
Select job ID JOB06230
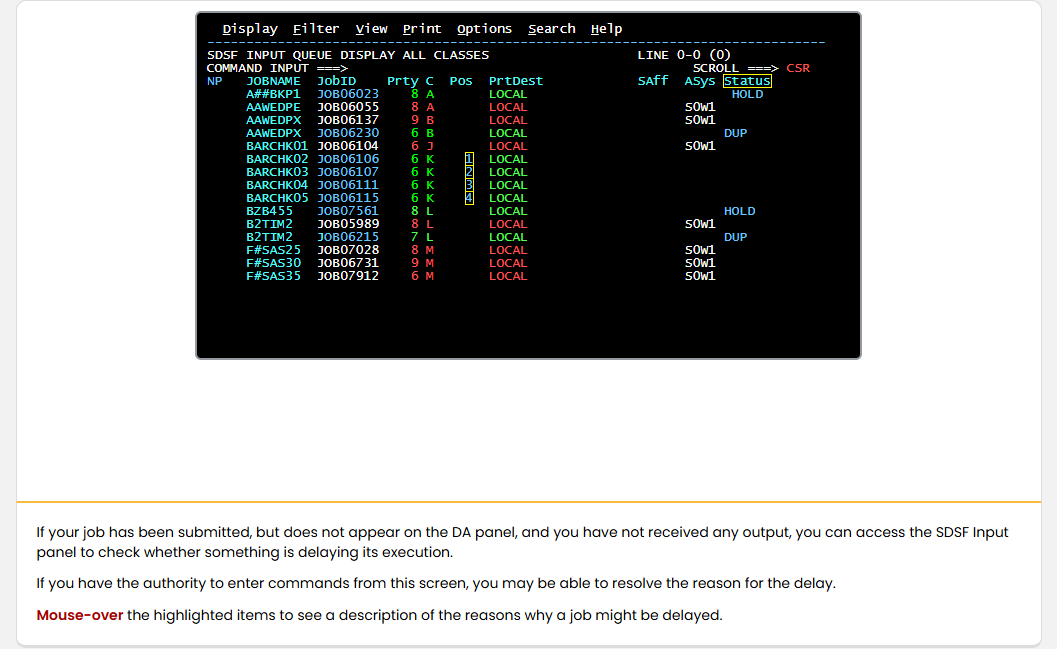coord(348,133)
